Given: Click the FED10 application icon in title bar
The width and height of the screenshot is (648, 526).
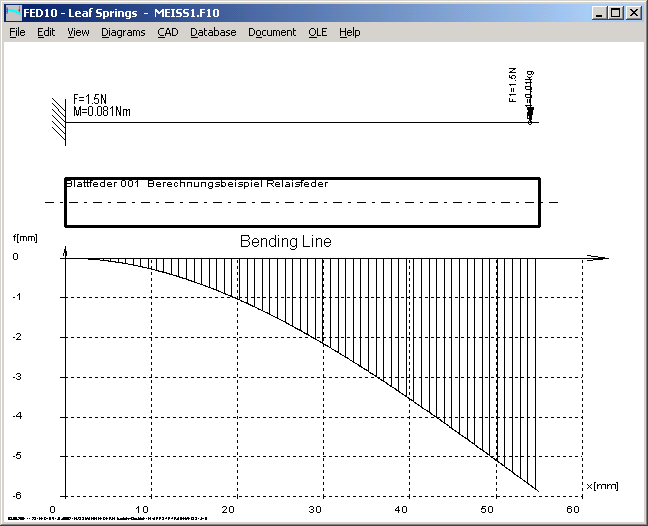Looking at the screenshot, I should [12, 13].
